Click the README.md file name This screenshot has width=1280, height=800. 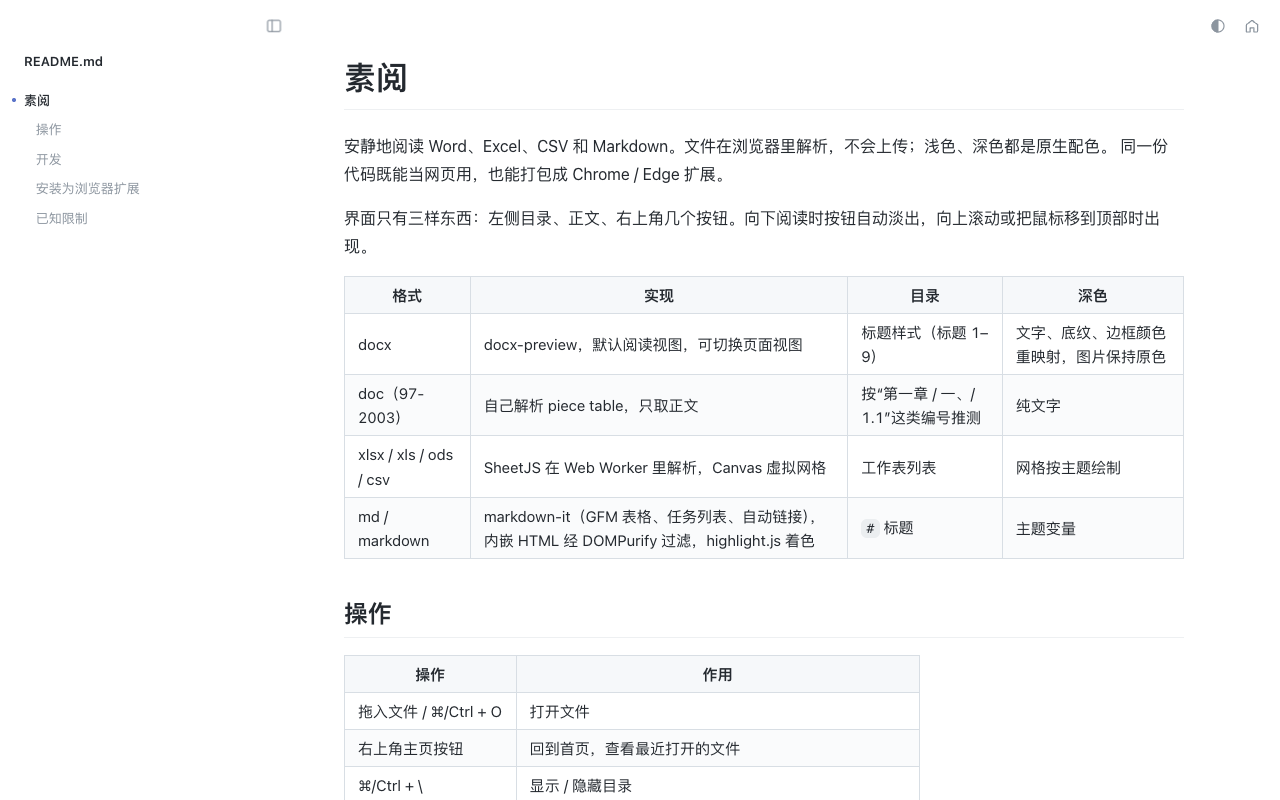pos(63,61)
